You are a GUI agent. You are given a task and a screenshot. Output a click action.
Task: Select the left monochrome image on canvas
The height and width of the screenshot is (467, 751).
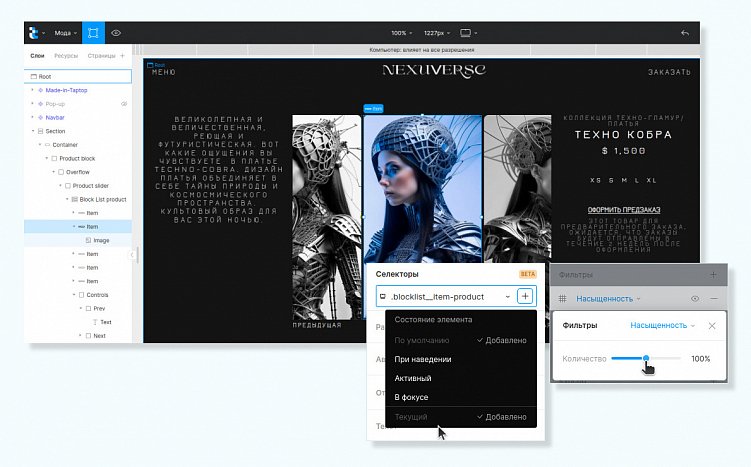(327, 217)
